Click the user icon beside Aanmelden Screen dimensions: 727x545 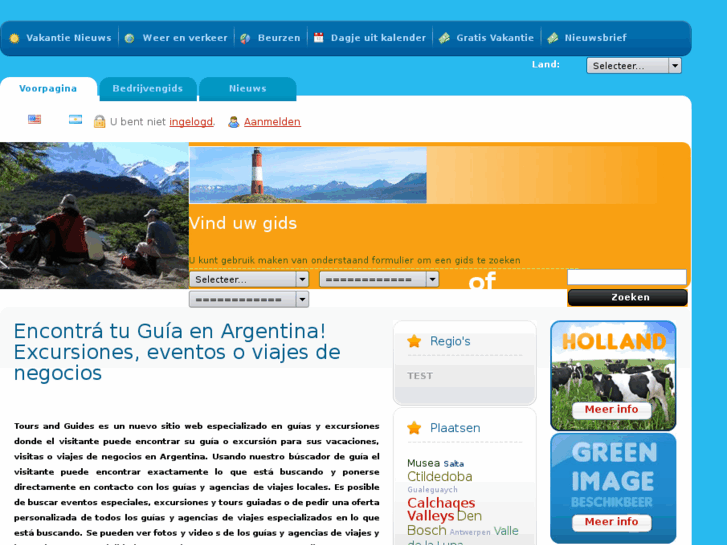coord(234,122)
